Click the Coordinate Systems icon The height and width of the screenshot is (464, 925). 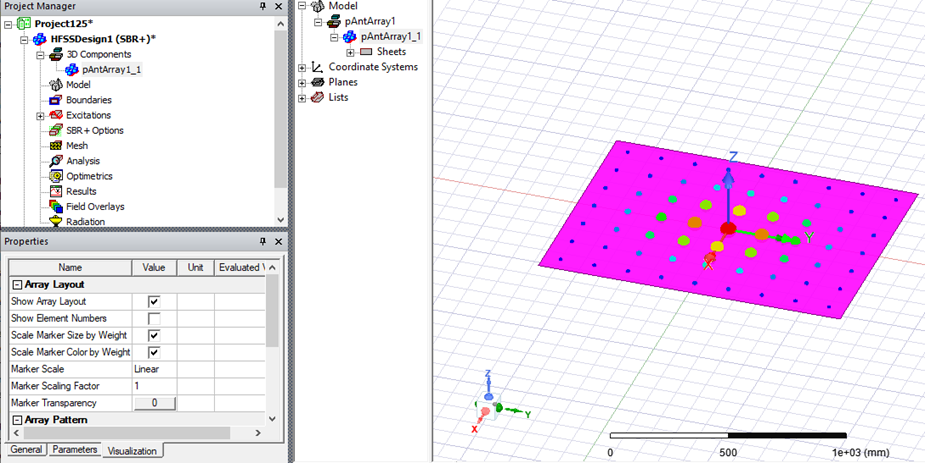click(x=318, y=67)
